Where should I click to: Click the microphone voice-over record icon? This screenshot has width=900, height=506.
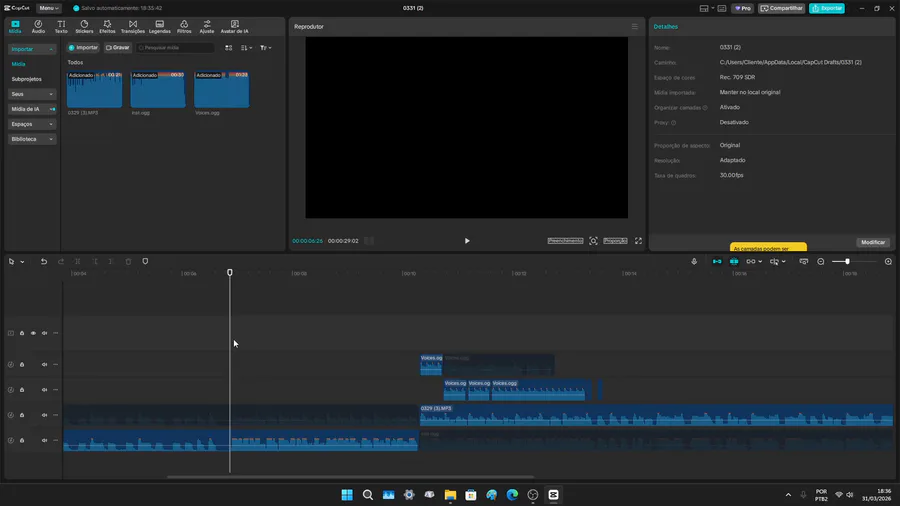(694, 261)
